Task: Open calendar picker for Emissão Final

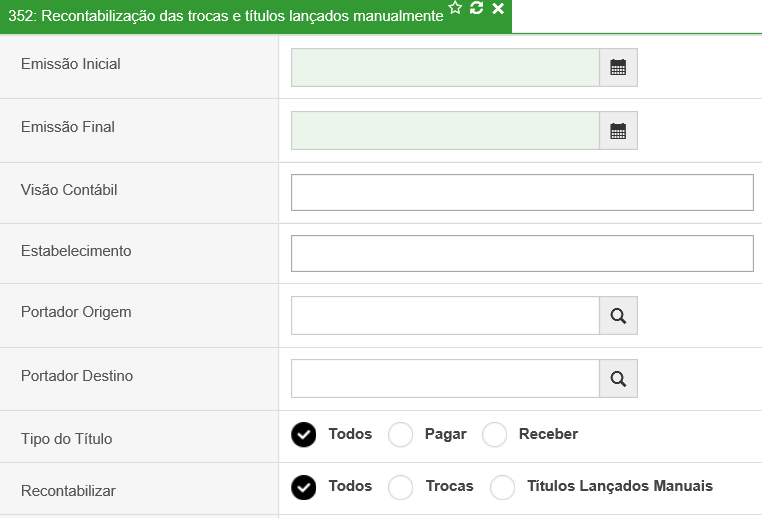Action: click(x=618, y=131)
